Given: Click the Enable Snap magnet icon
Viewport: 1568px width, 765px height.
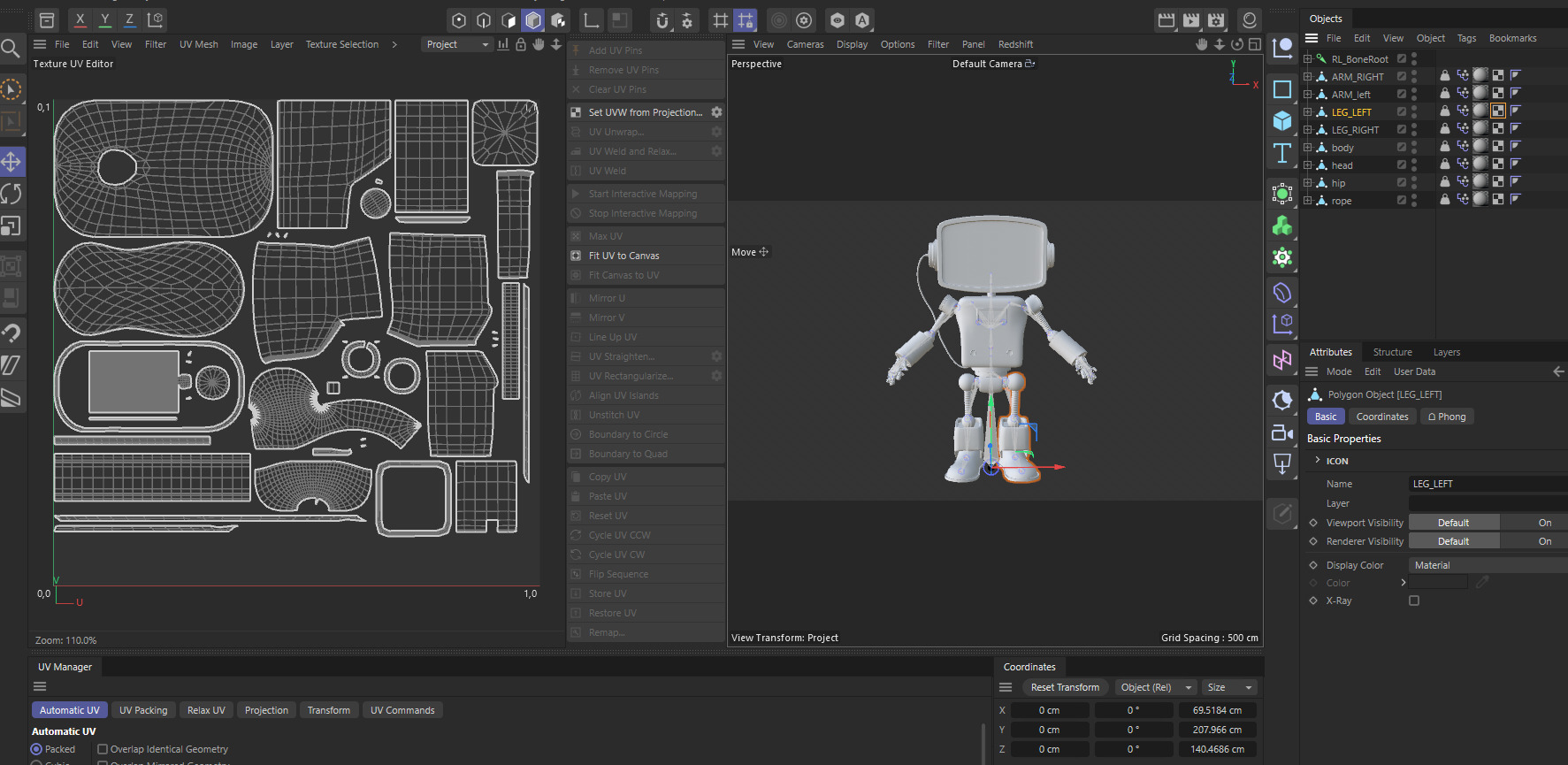Looking at the screenshot, I should point(662,19).
